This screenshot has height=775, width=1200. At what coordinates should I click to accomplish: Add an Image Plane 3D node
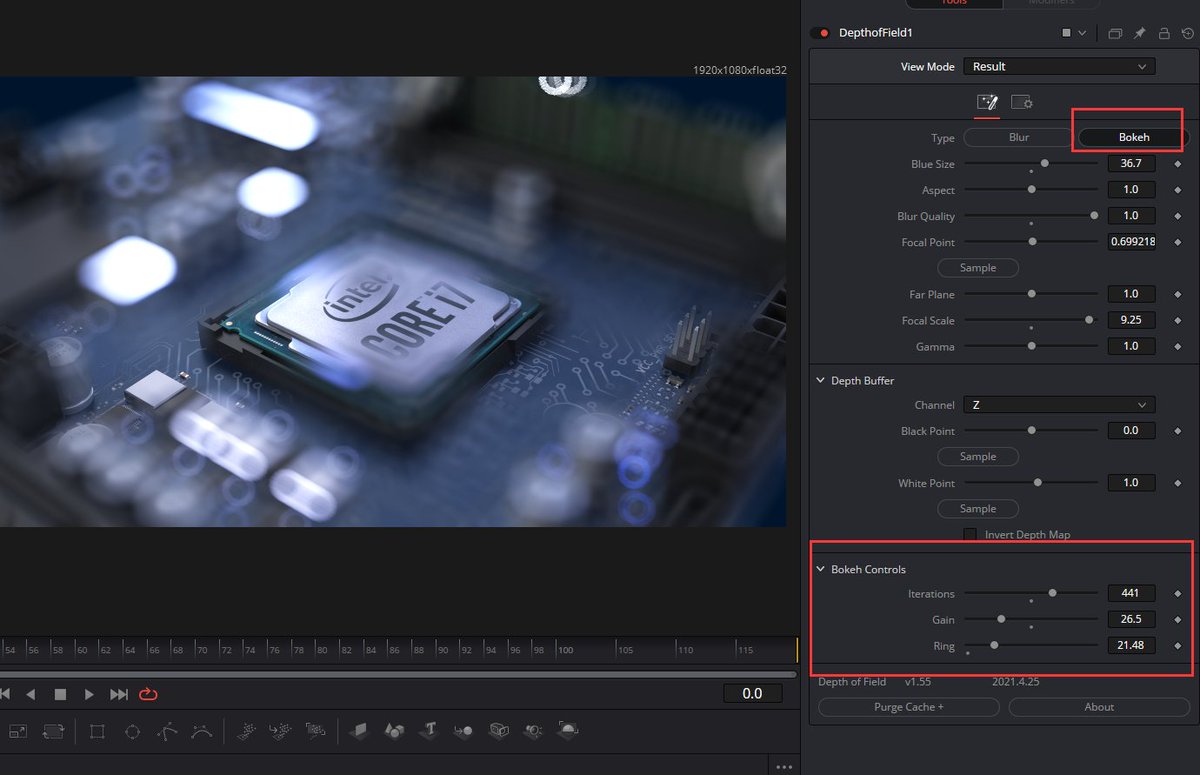(x=360, y=731)
